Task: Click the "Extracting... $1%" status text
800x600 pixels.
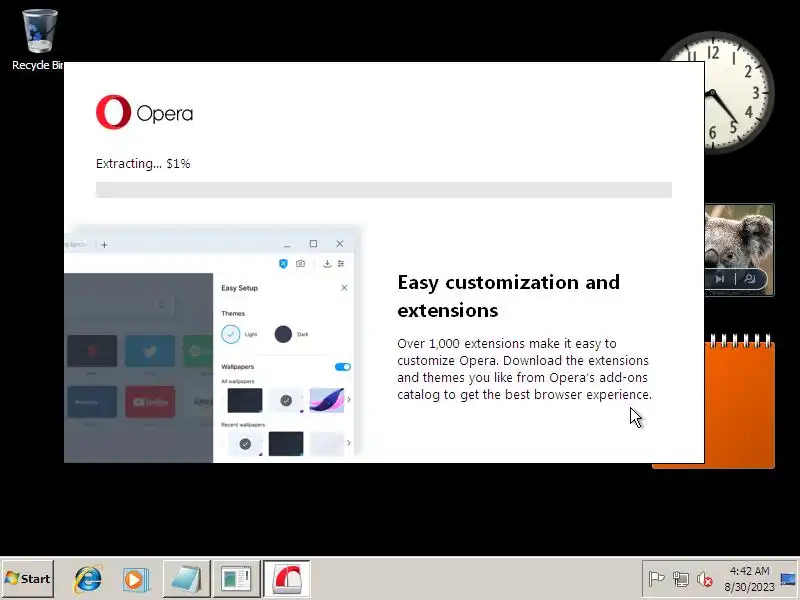Action: click(x=143, y=164)
